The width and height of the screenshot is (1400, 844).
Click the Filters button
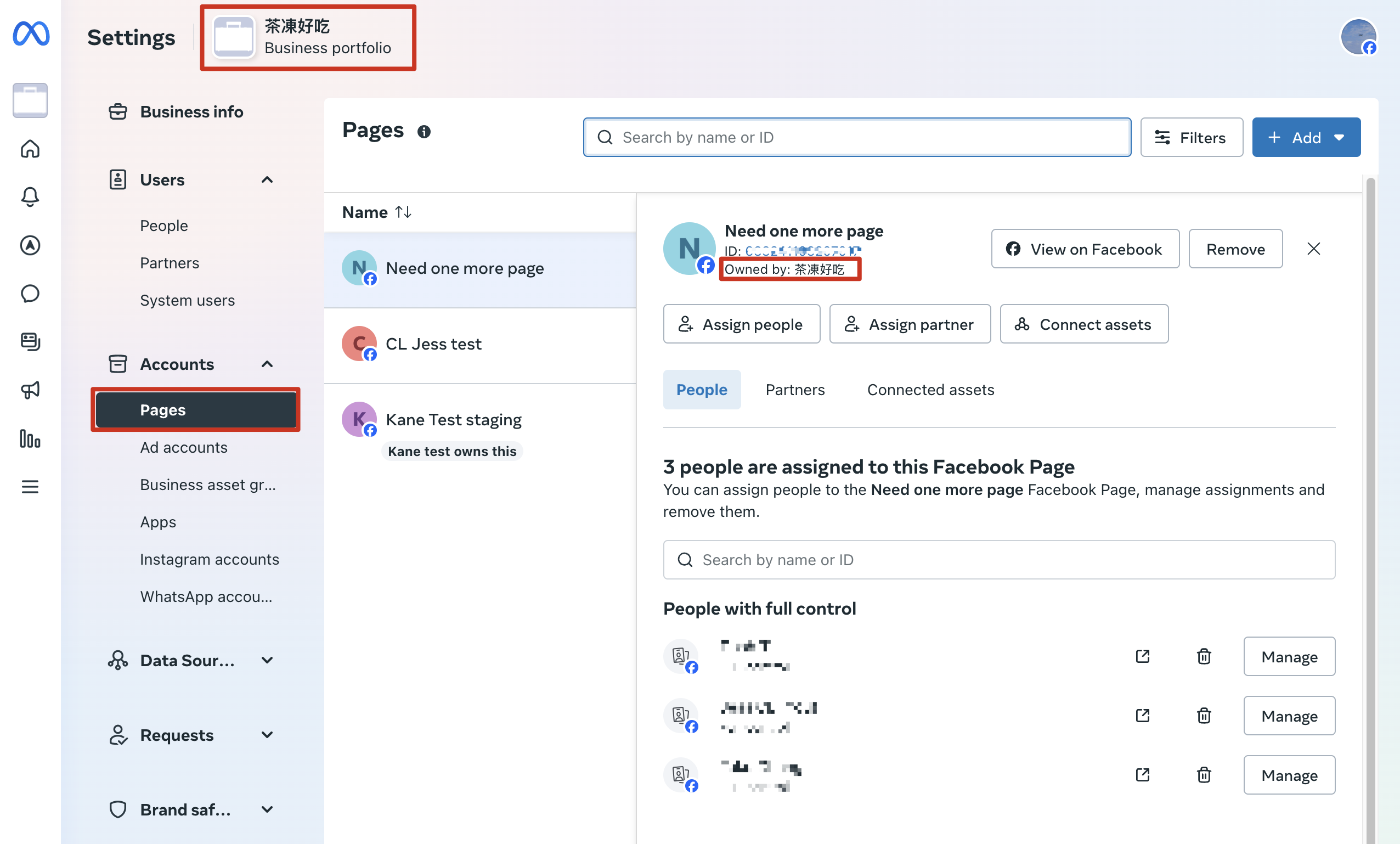1191,137
